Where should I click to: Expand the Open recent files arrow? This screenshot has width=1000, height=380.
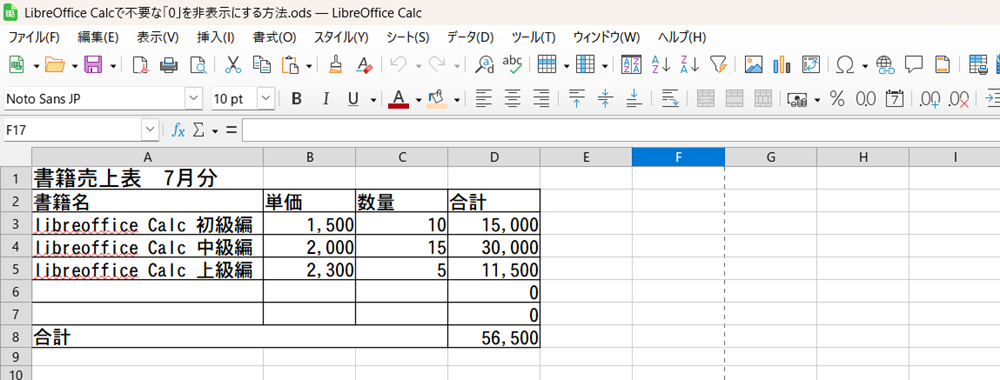(x=75, y=65)
